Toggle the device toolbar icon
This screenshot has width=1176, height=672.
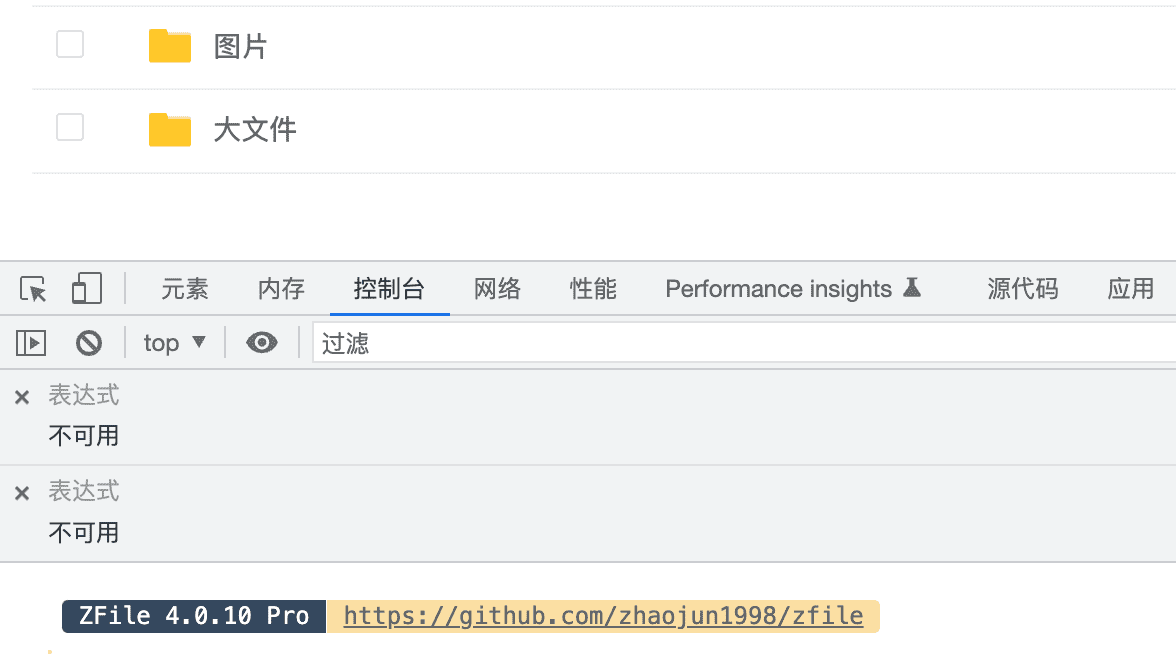[x=87, y=289]
